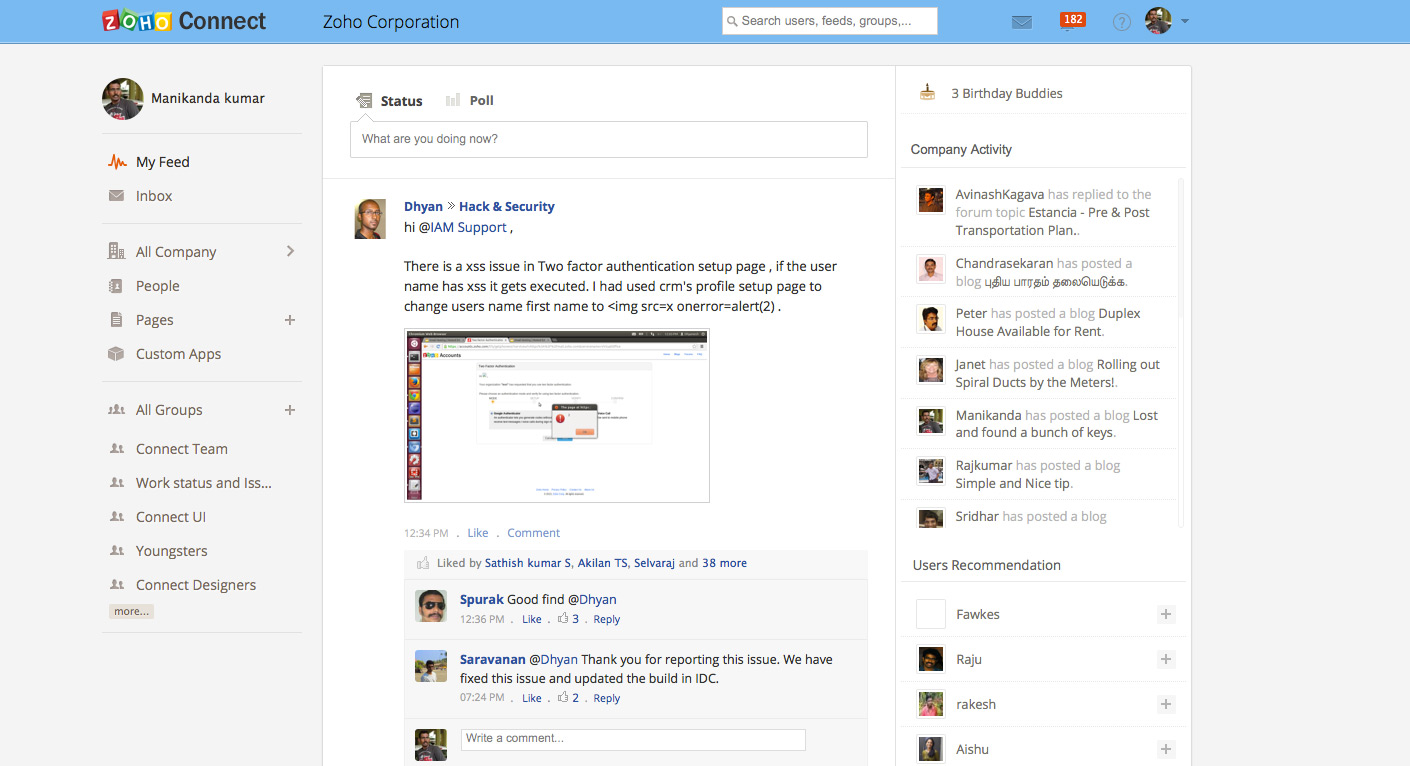1410x766 pixels.
Task: Open Simple and Nice tip blog
Action: pos(1014,483)
